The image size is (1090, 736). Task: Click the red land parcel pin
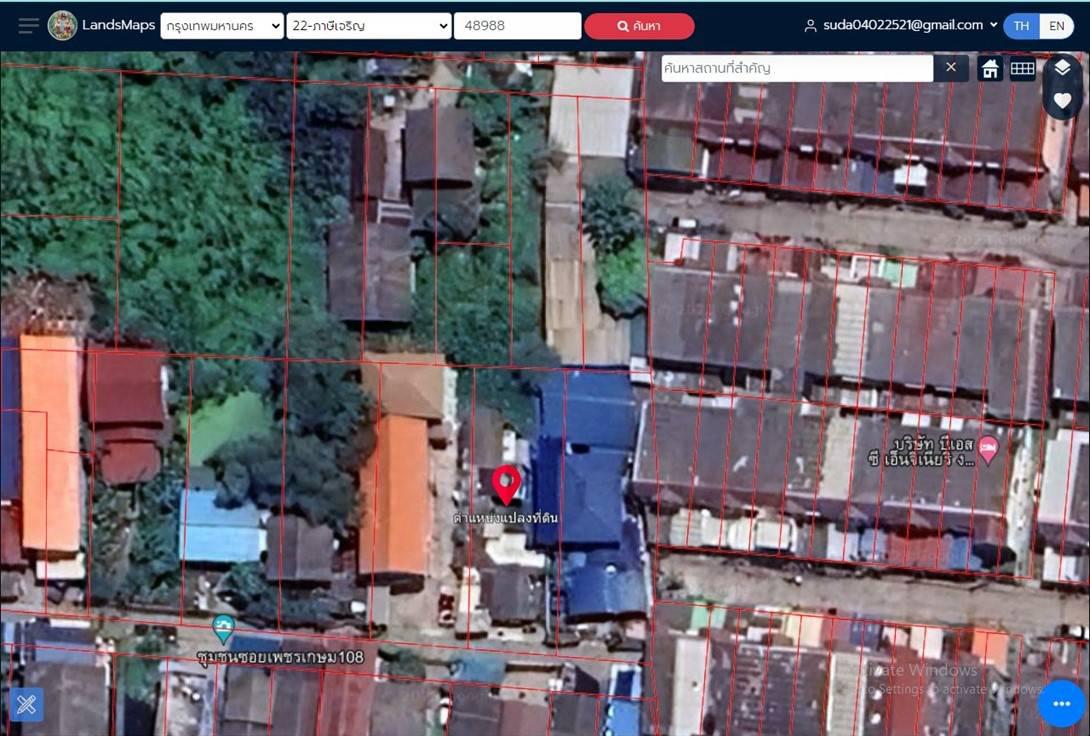[506, 484]
